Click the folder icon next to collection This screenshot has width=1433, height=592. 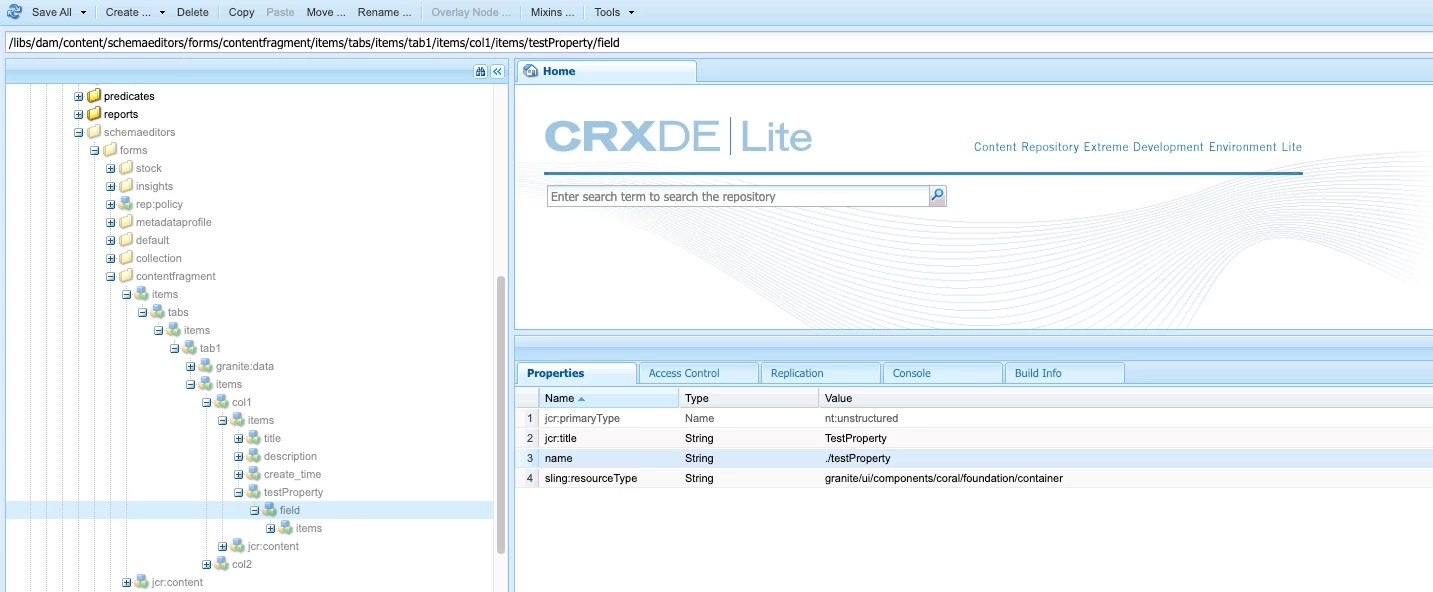point(126,258)
